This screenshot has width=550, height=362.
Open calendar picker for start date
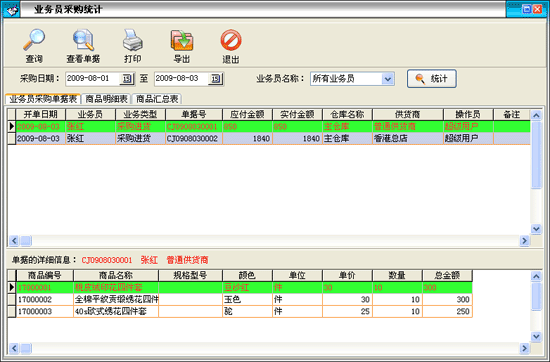pyautogui.click(x=127, y=79)
